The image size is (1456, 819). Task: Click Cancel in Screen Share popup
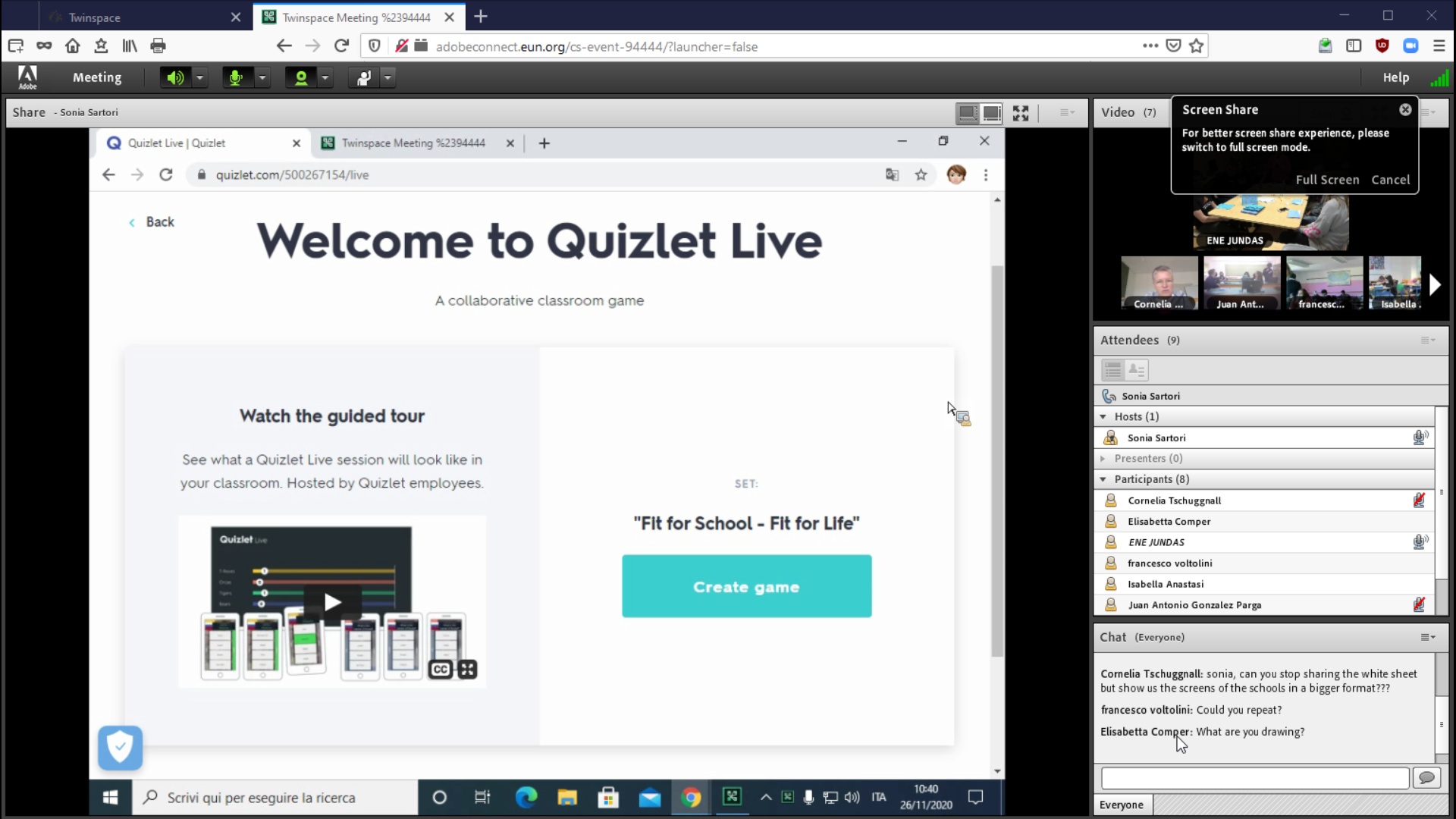pyautogui.click(x=1390, y=180)
